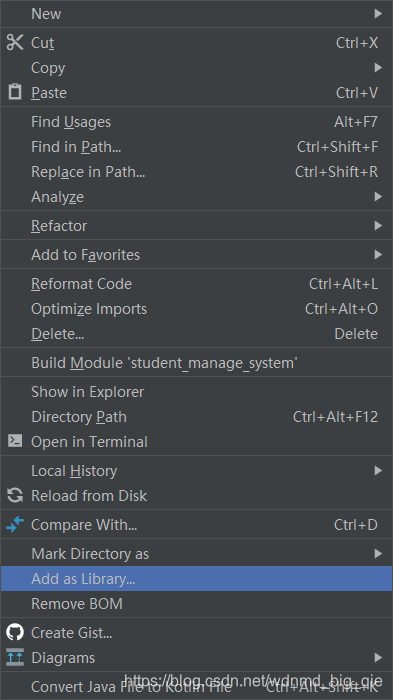Click the clipboard Paste icon
Screen dimensions: 393x700
click(x=15, y=92)
